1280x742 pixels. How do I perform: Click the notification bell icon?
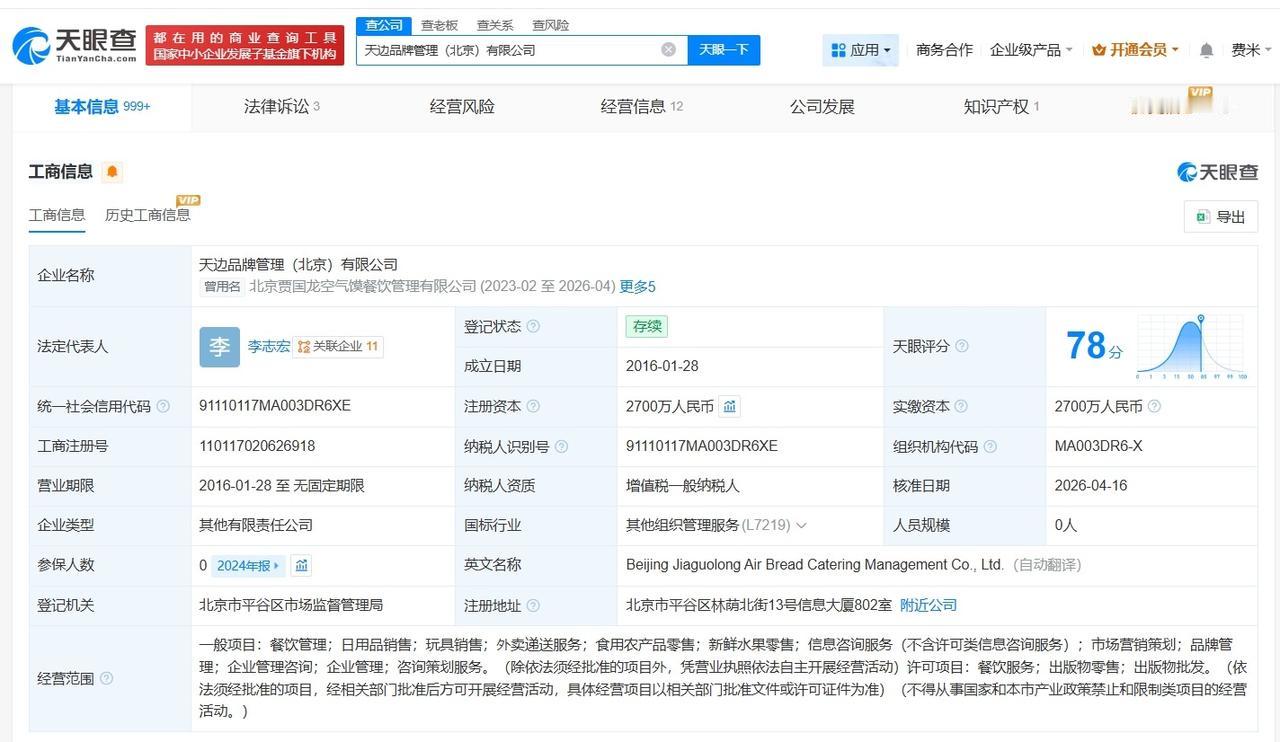point(1206,50)
